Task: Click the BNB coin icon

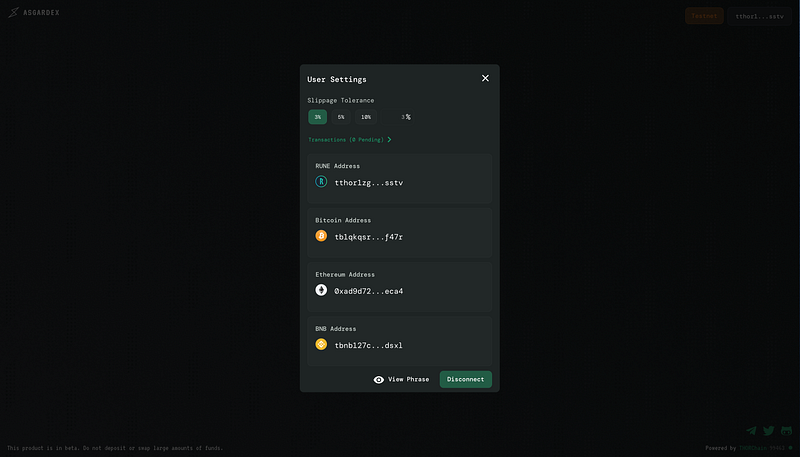Action: 321,344
